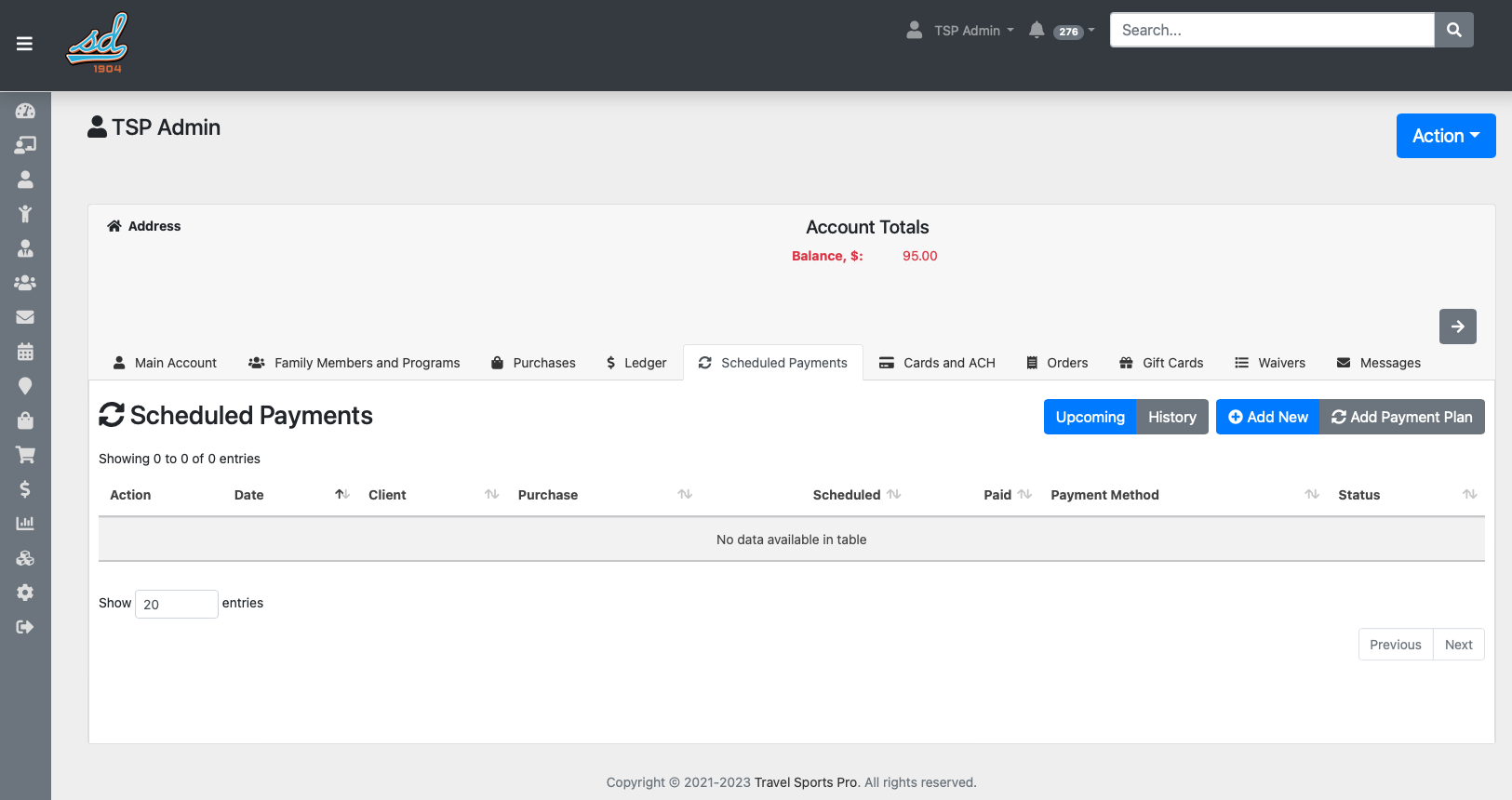The width and height of the screenshot is (1512, 800).
Task: Sort table by Paid column
Action: (x=974, y=495)
